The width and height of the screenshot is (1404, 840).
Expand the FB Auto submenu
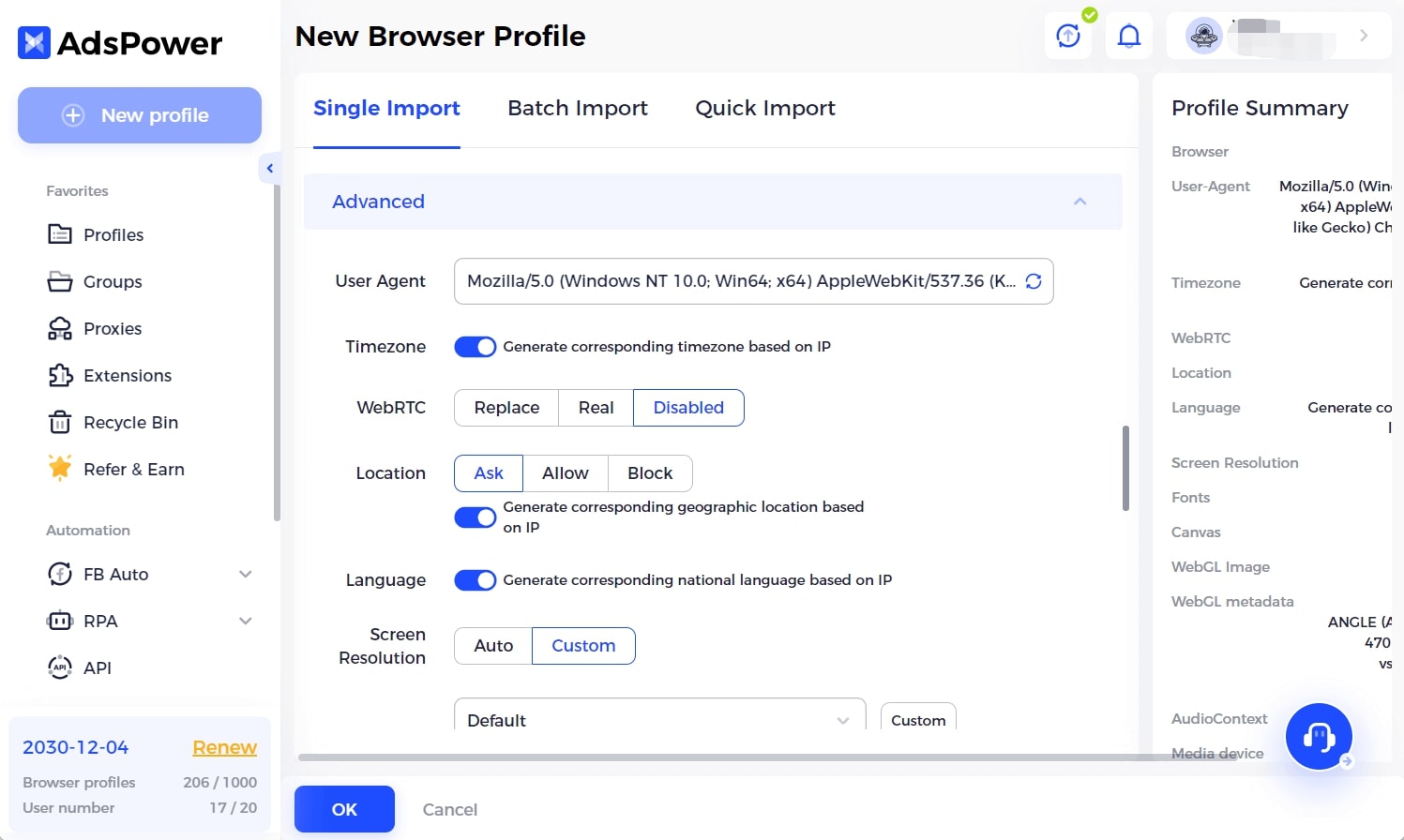[x=246, y=574]
